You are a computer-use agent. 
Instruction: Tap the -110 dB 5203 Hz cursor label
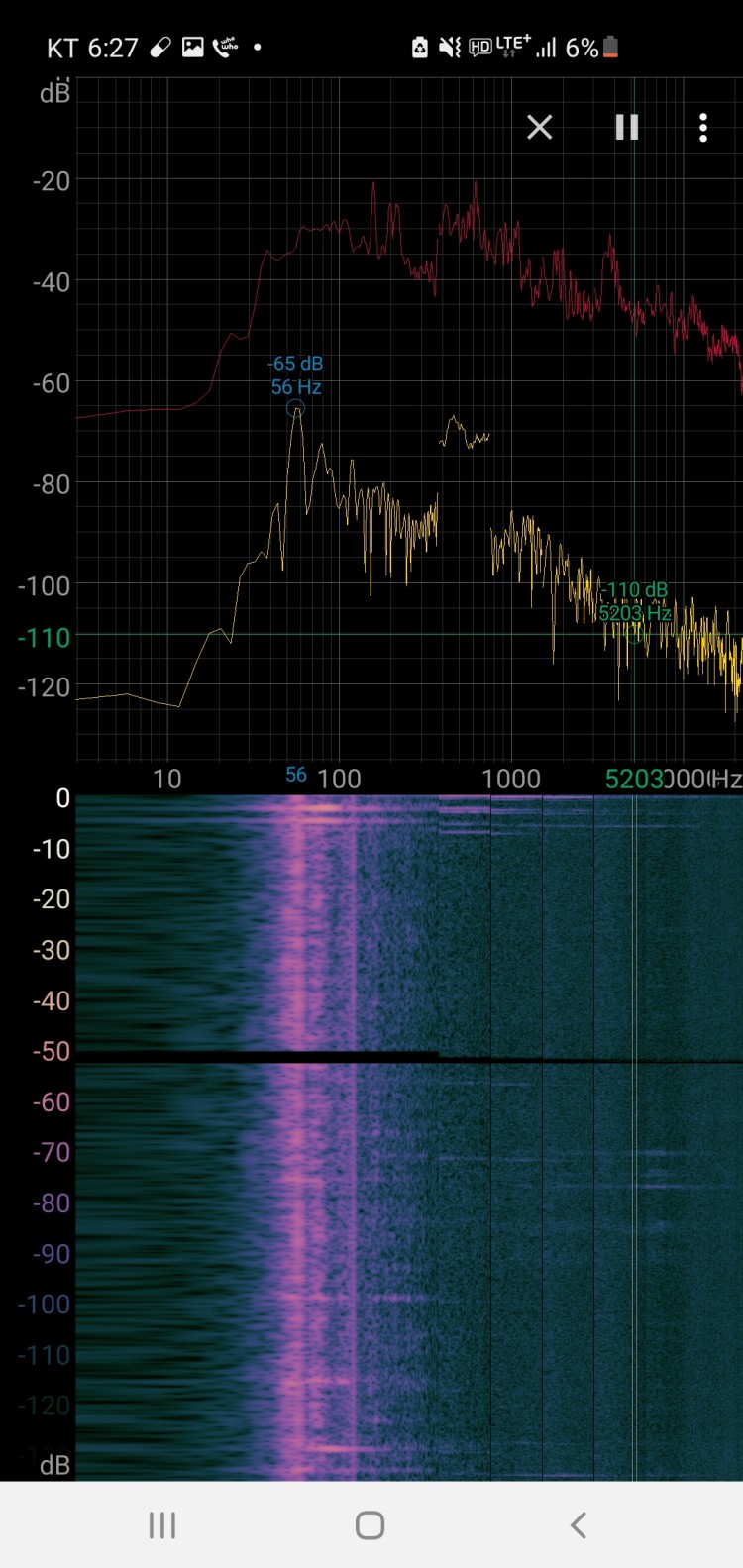pyautogui.click(x=635, y=601)
